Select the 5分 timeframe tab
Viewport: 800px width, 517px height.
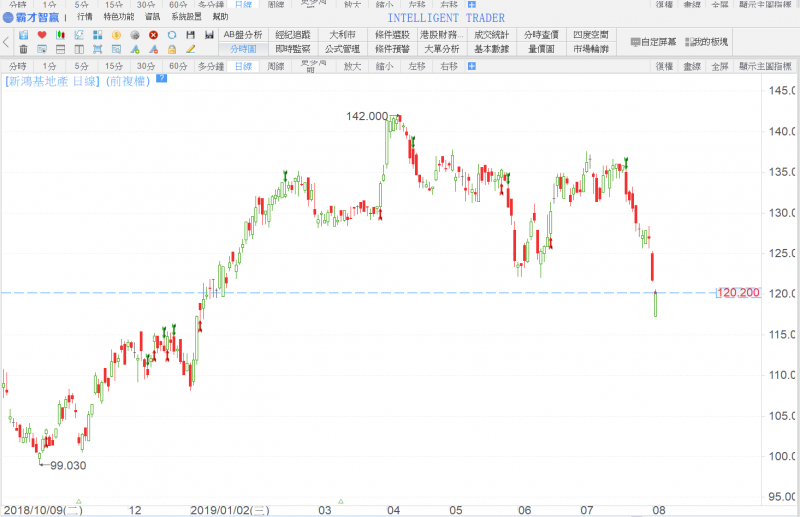click(x=81, y=66)
